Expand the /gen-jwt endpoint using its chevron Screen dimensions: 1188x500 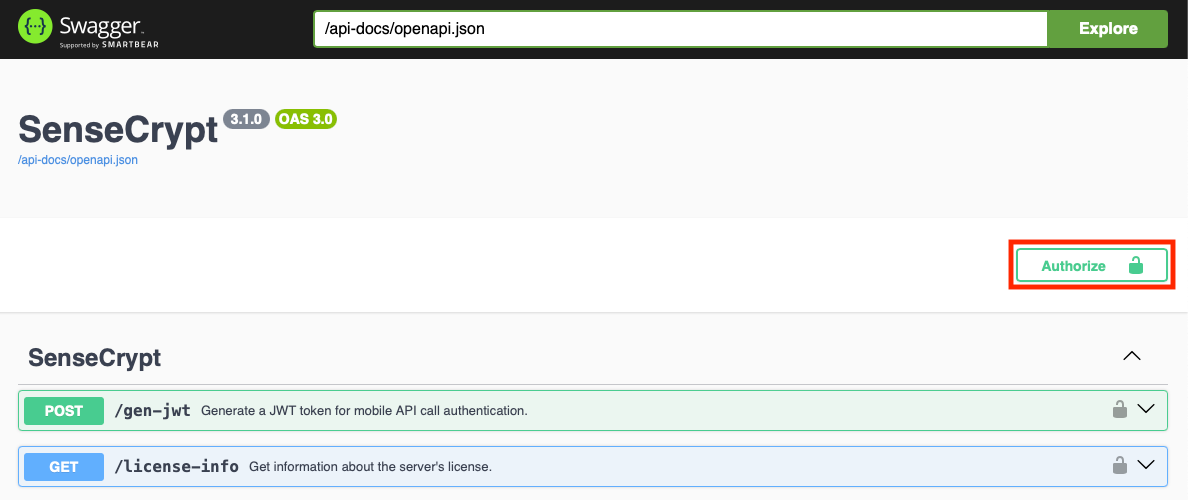(1146, 409)
